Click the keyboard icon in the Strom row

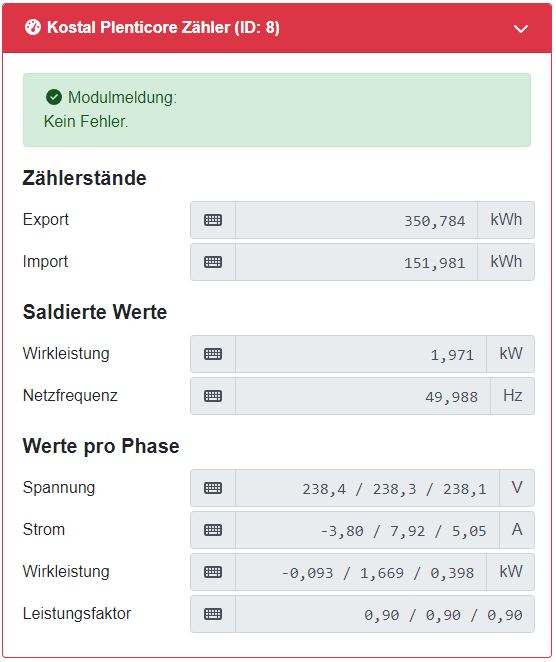(213, 530)
